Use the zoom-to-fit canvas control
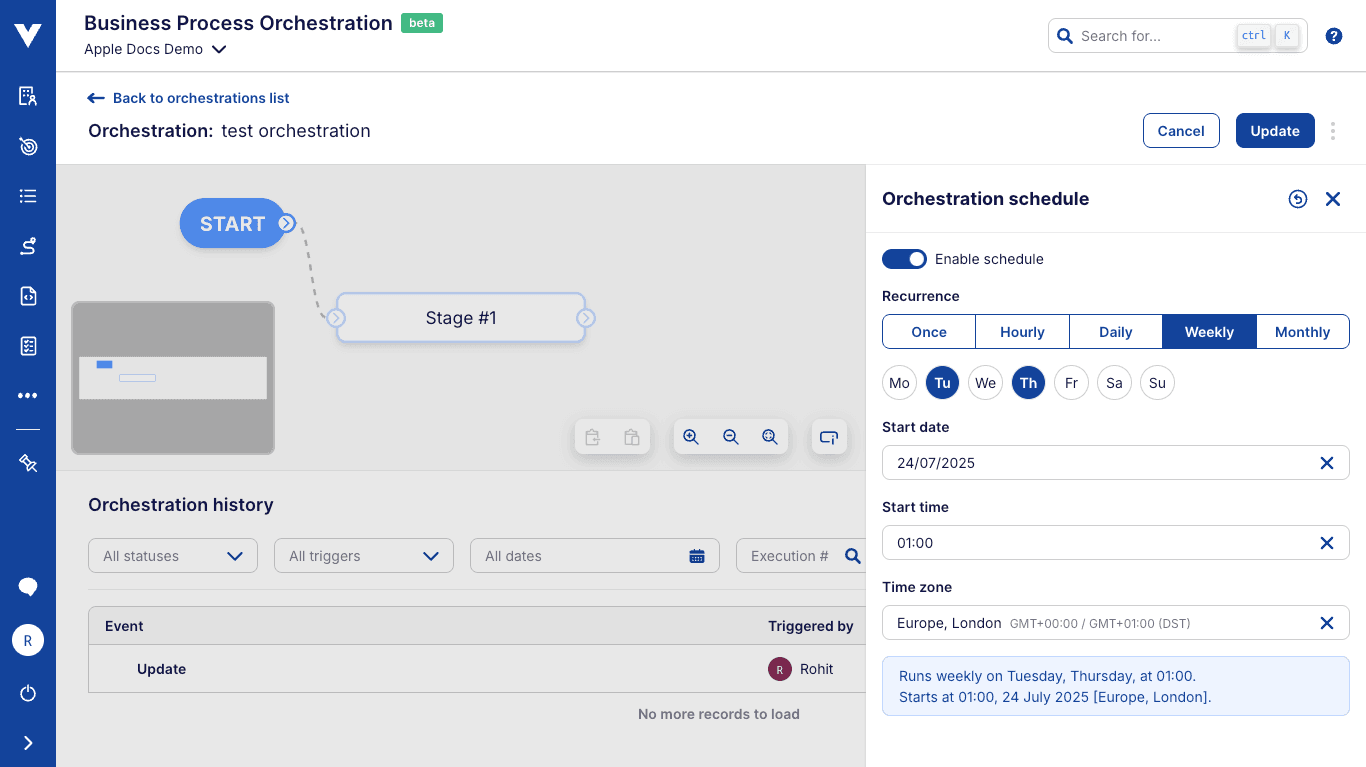 (x=769, y=436)
